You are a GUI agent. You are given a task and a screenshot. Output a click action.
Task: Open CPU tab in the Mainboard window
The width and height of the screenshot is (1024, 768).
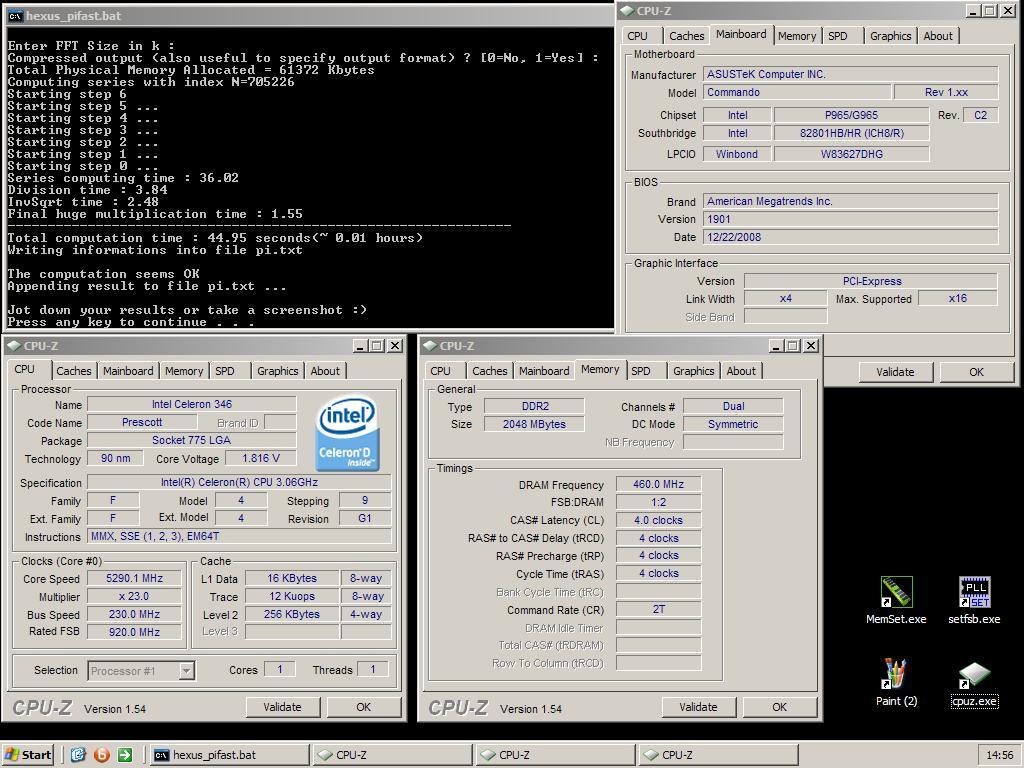[x=637, y=36]
